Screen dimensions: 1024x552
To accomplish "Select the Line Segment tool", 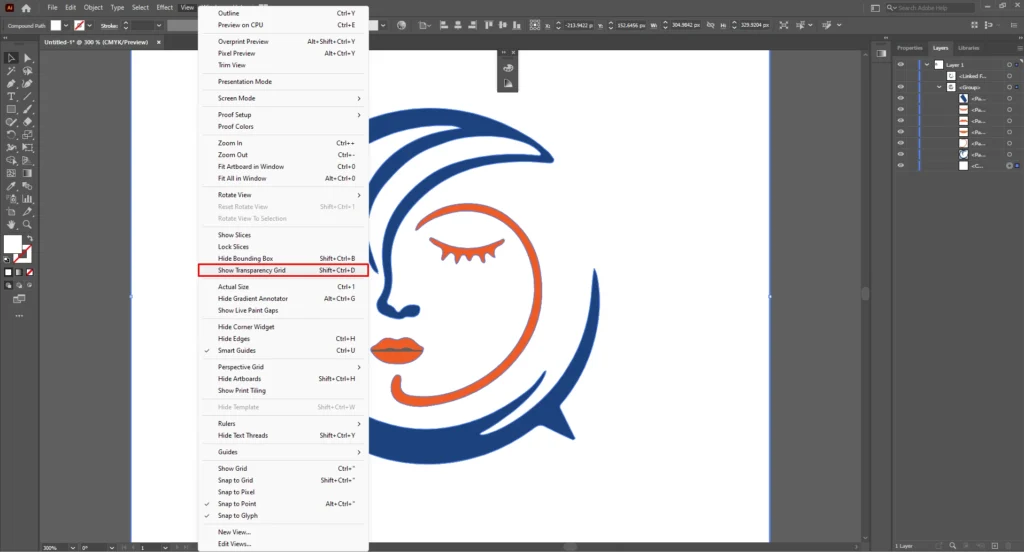I will (27, 97).
